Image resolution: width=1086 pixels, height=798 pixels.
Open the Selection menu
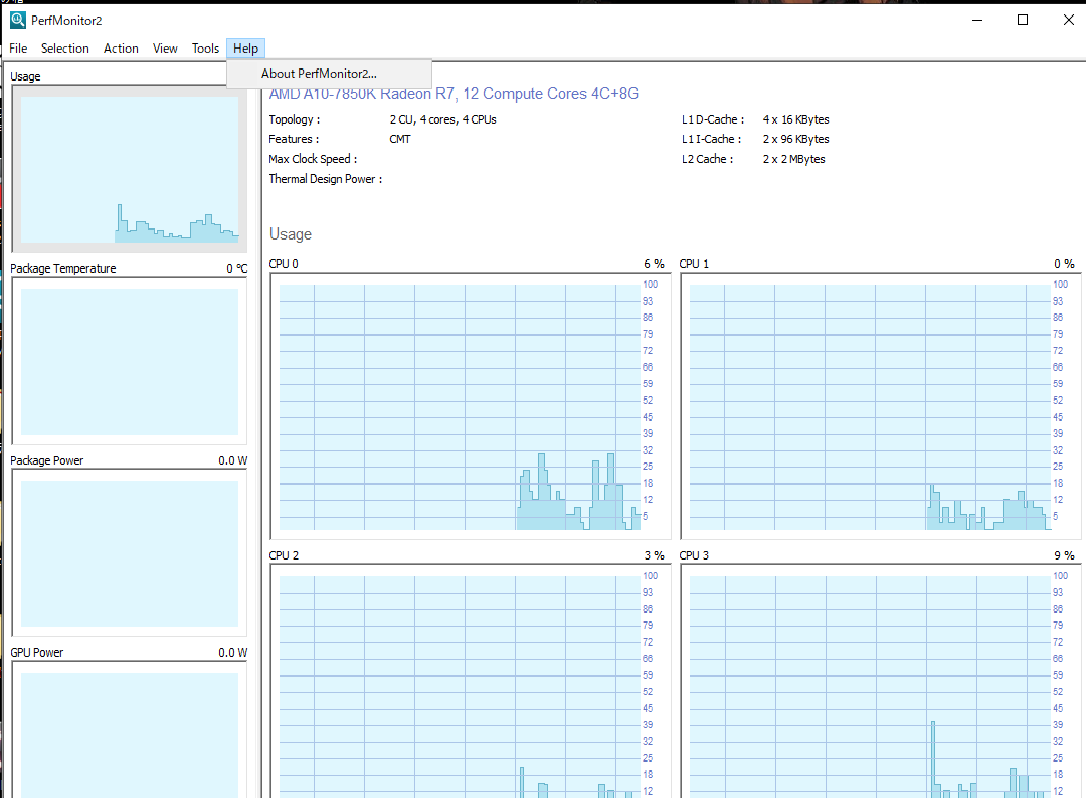click(x=64, y=48)
